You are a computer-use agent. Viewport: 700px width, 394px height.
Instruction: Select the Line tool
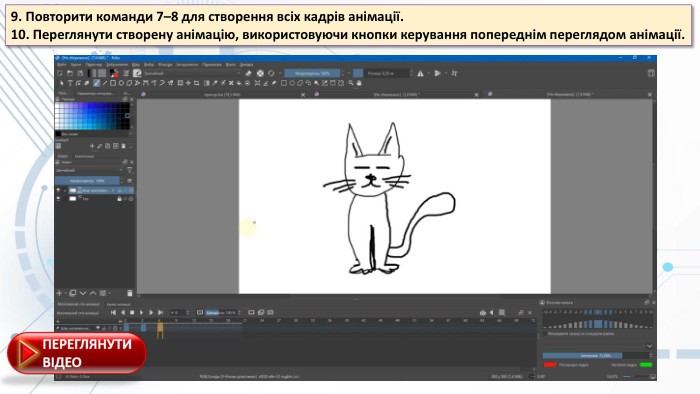[x=105, y=83]
